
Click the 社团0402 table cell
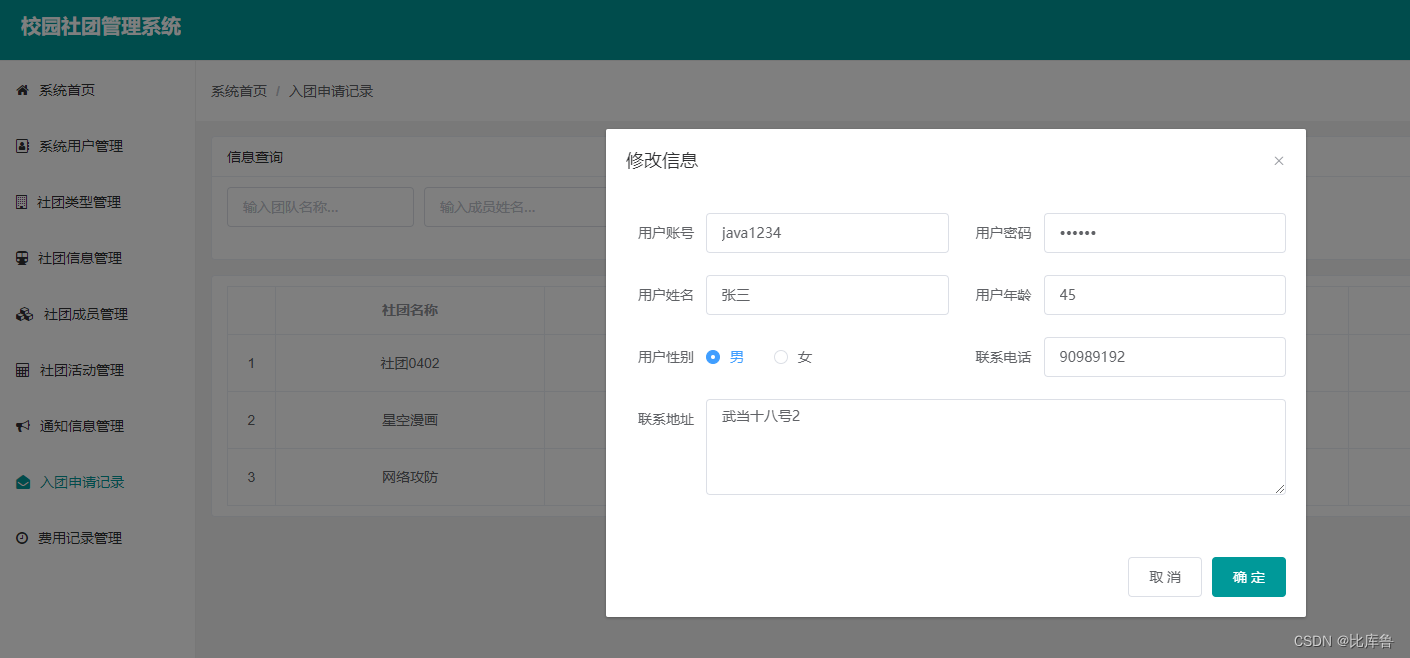(410, 363)
